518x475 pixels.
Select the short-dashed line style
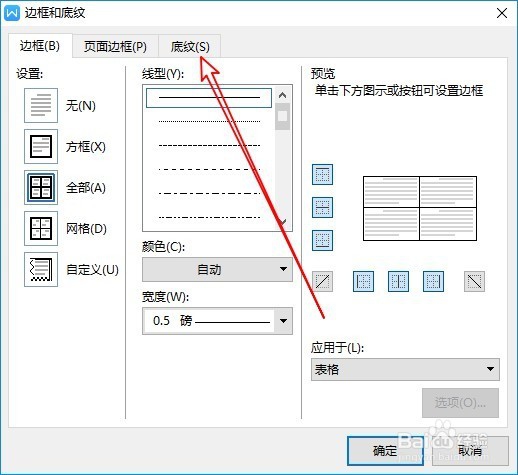209,145
